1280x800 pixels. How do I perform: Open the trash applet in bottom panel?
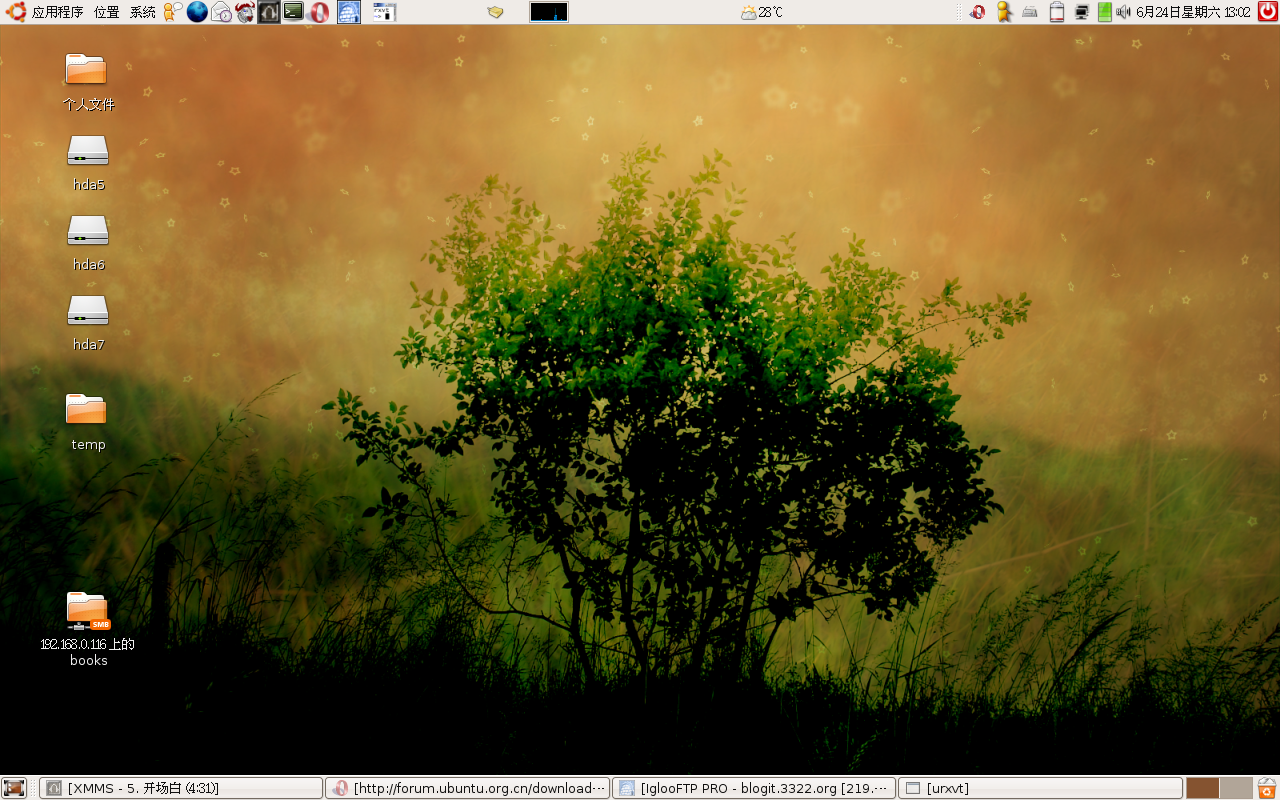tap(1267, 788)
